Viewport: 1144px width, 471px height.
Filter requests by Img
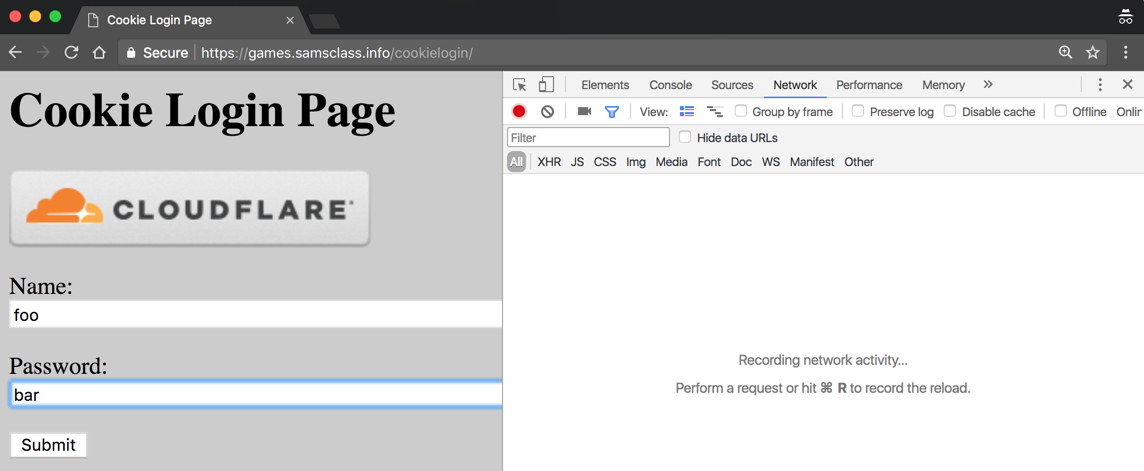[x=635, y=162]
